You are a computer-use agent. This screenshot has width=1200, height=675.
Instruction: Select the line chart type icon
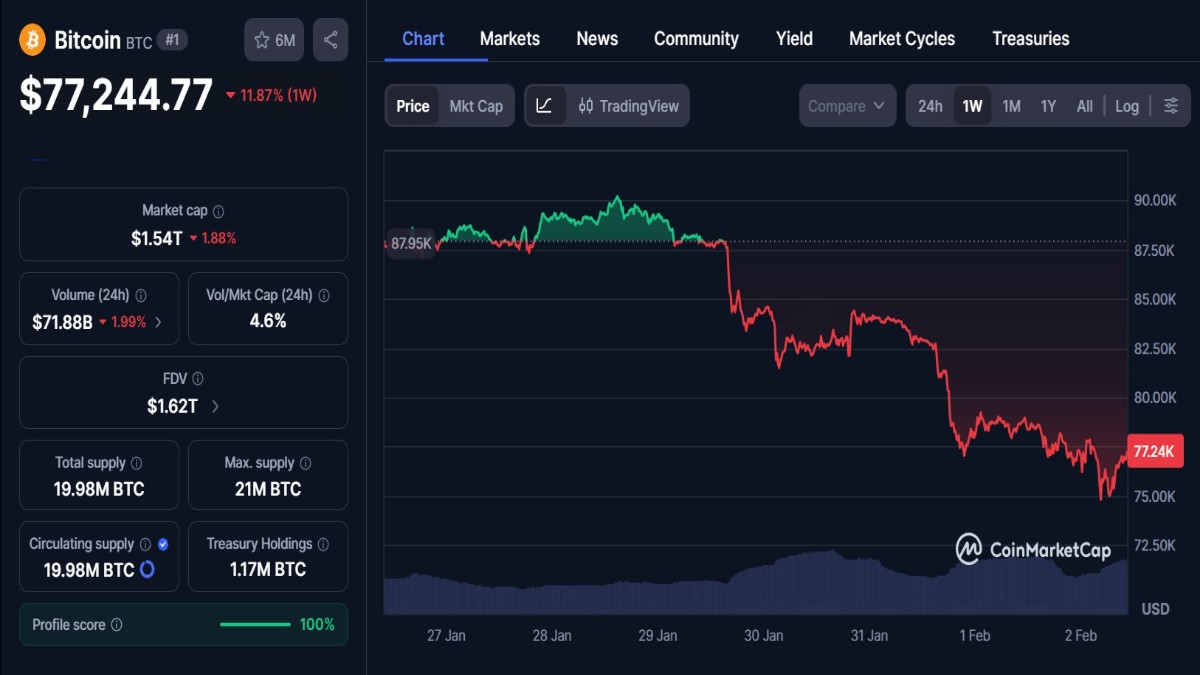click(544, 106)
